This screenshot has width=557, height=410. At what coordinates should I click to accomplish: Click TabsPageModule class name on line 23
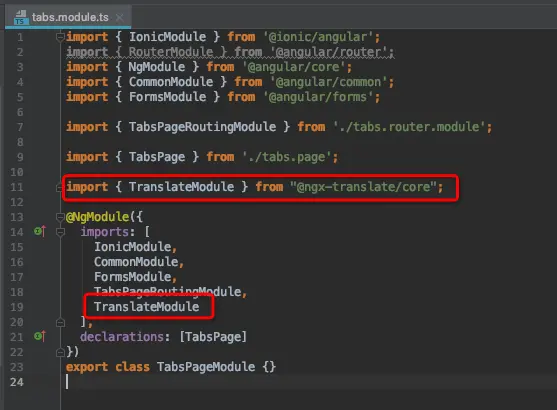206,367
